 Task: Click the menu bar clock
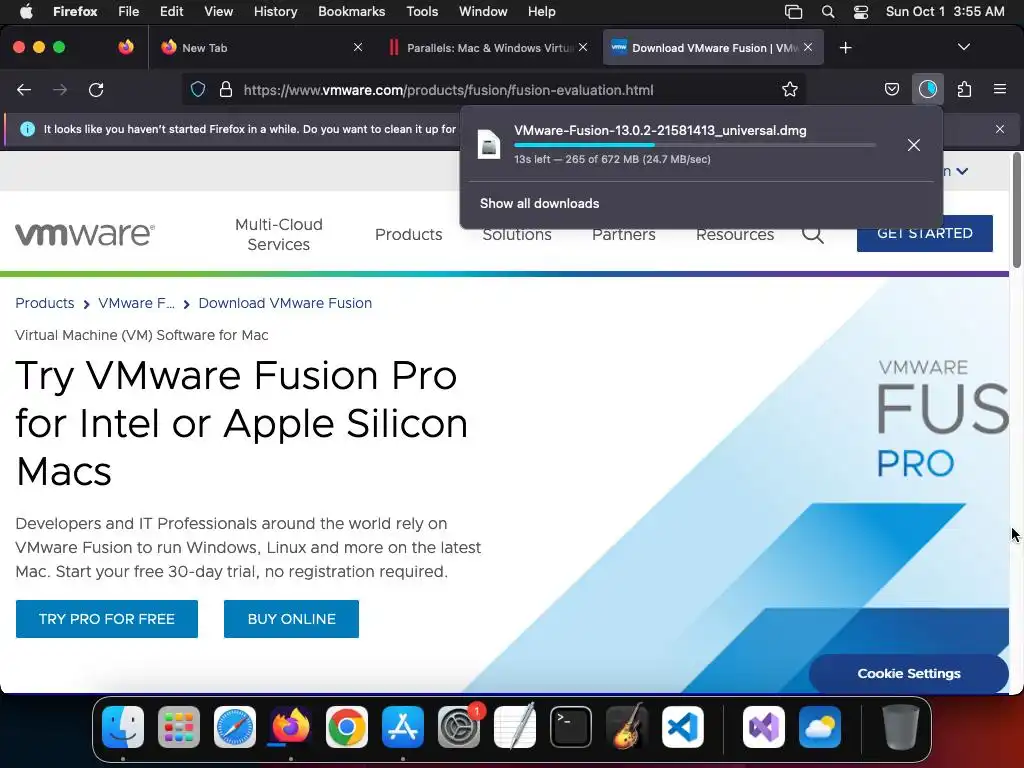[945, 11]
